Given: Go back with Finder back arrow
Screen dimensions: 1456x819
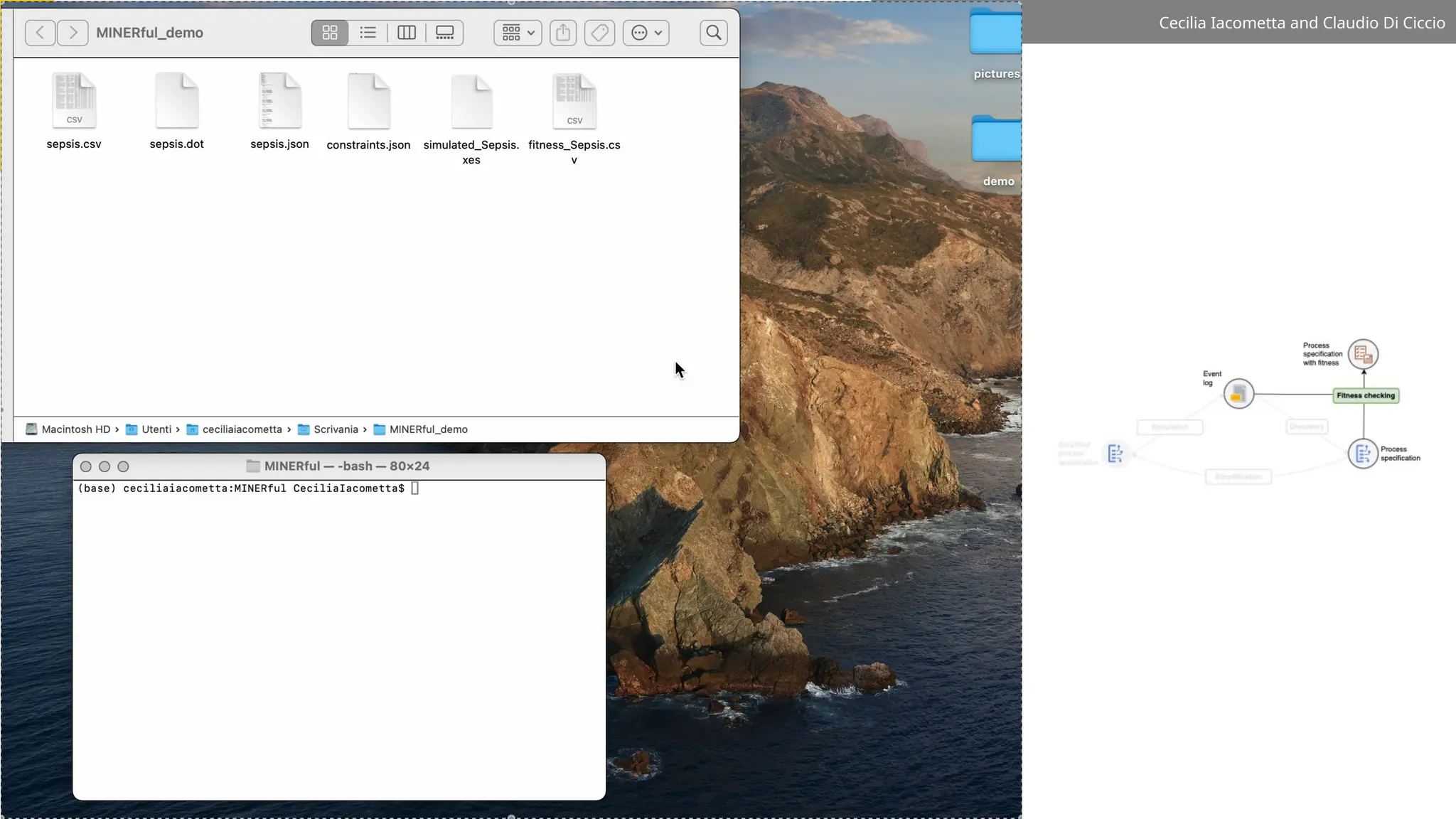Looking at the screenshot, I should pyautogui.click(x=41, y=33).
